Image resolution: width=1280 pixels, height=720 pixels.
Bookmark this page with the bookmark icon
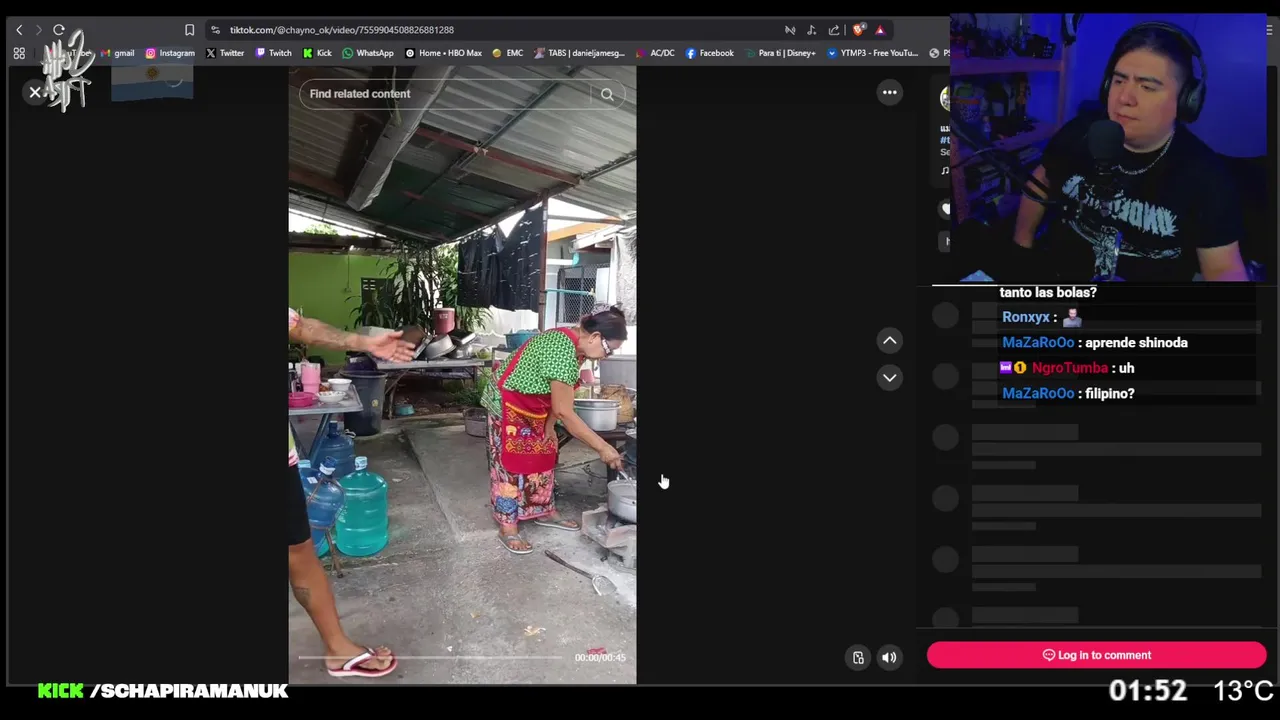(x=189, y=30)
